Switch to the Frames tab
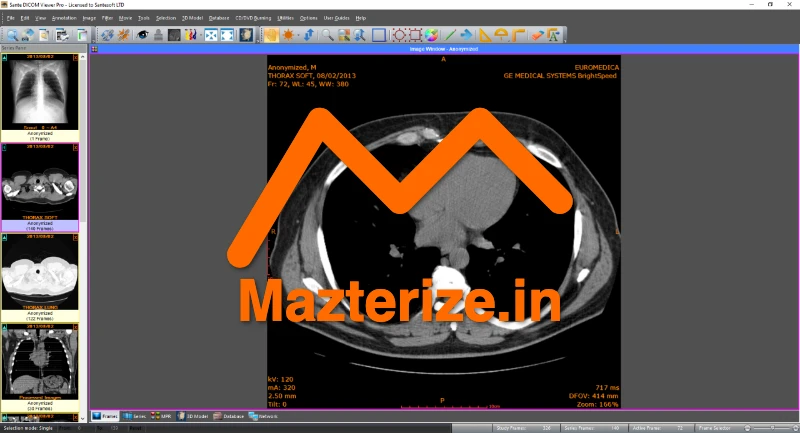 pyautogui.click(x=105, y=416)
